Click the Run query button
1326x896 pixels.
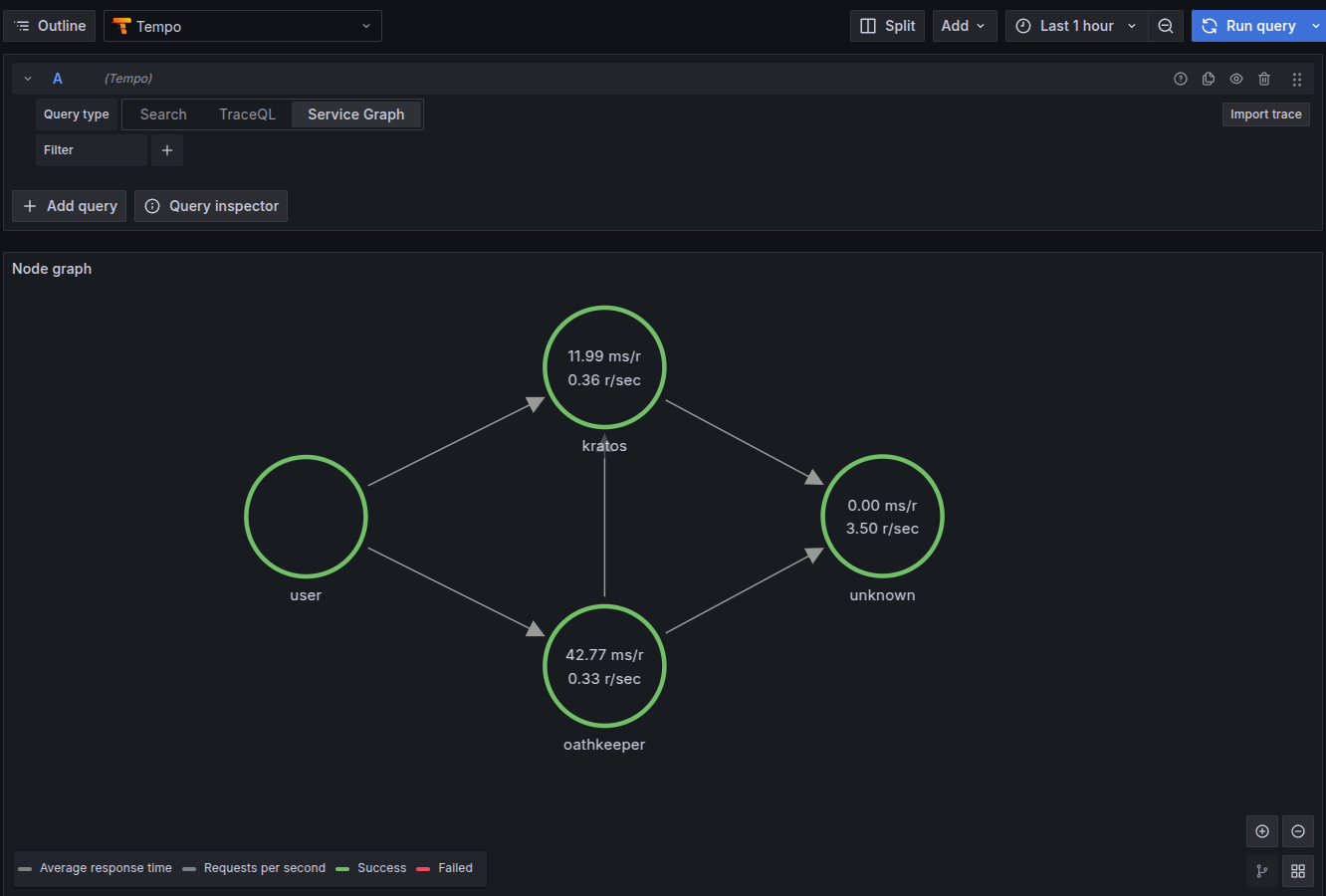click(1249, 26)
